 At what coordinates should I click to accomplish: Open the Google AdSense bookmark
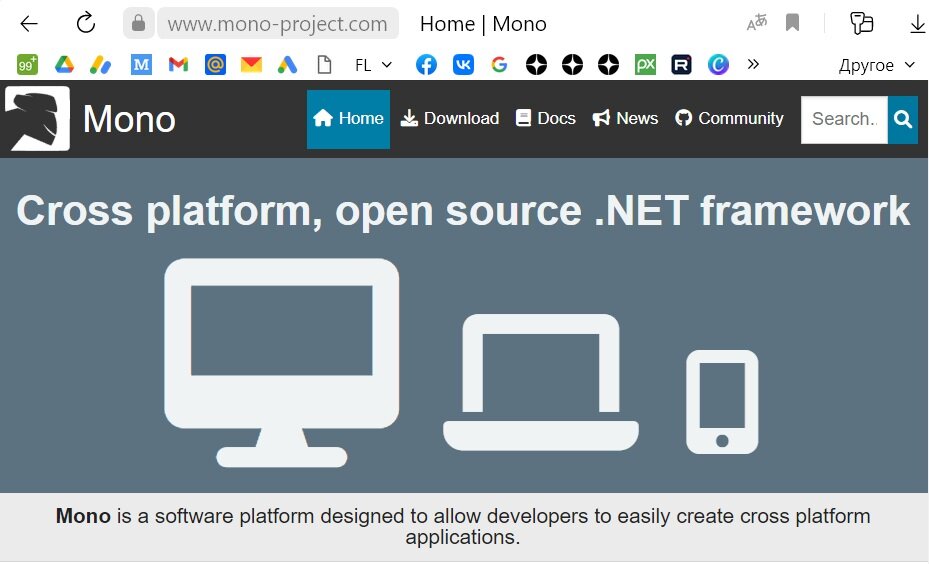point(100,65)
